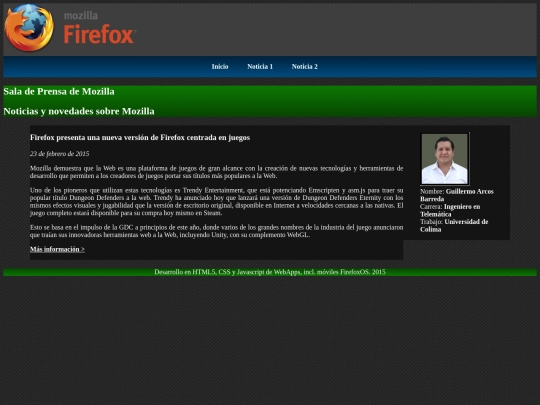Go to Noticia 2 in navigation bar

(305, 66)
